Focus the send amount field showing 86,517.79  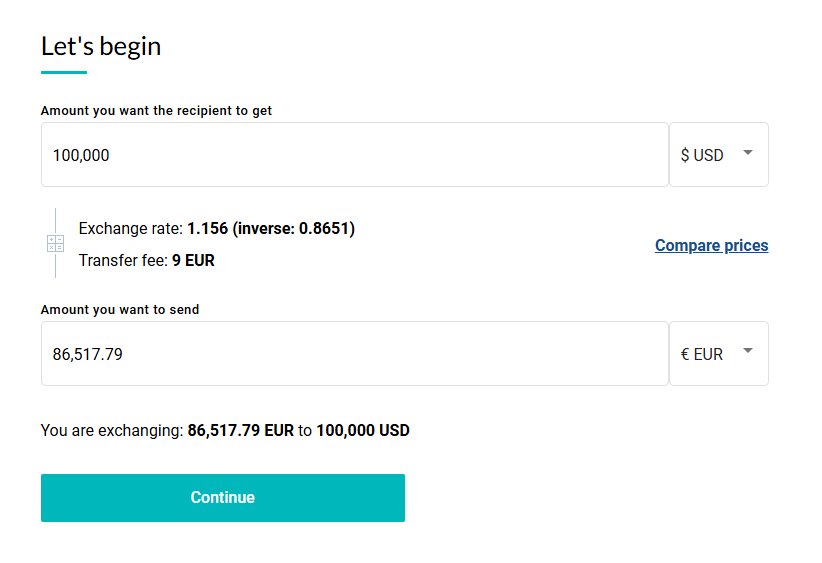point(354,354)
